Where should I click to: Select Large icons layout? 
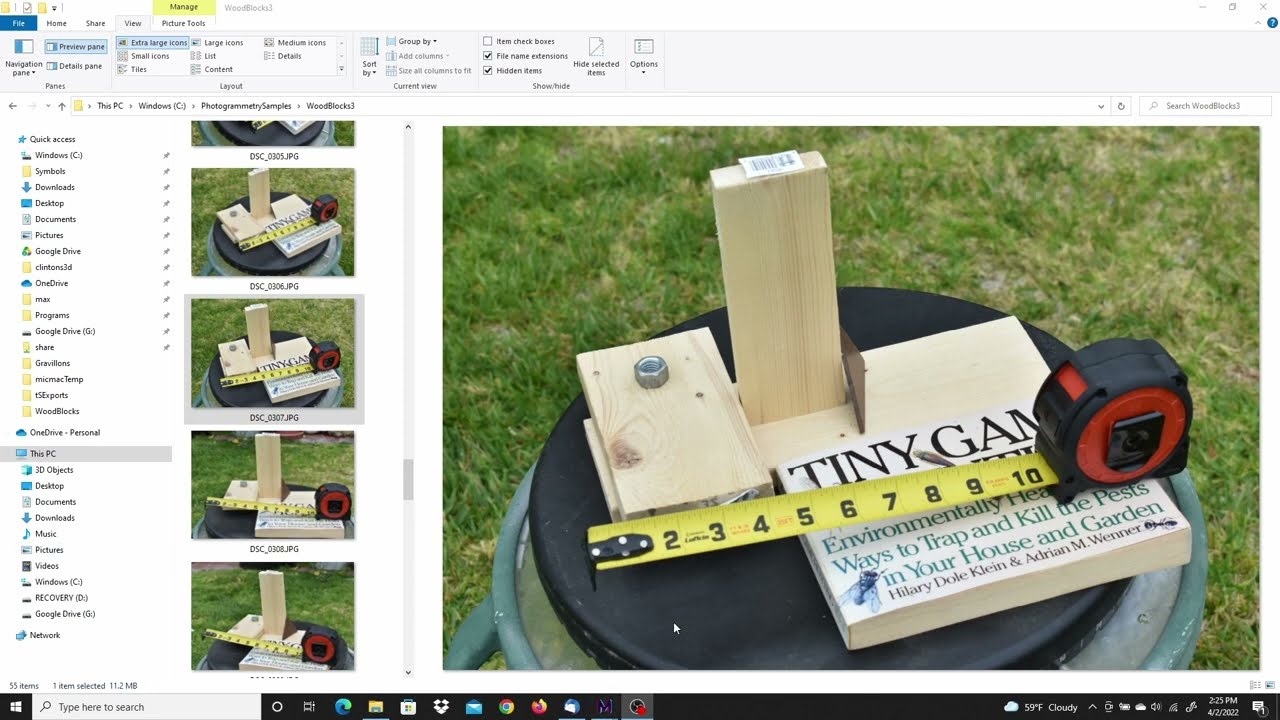pos(218,43)
